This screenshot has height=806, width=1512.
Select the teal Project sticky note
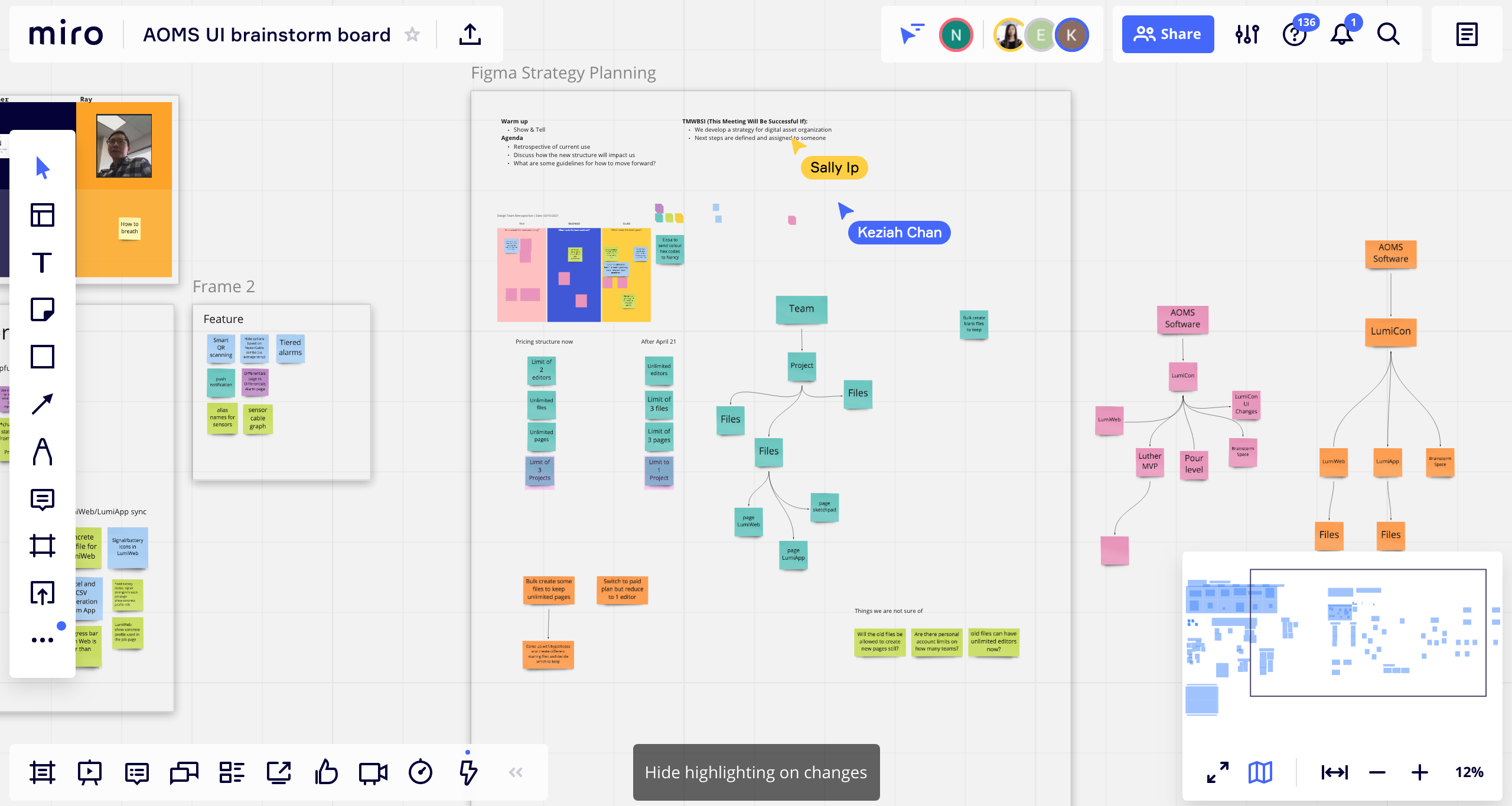point(802,366)
